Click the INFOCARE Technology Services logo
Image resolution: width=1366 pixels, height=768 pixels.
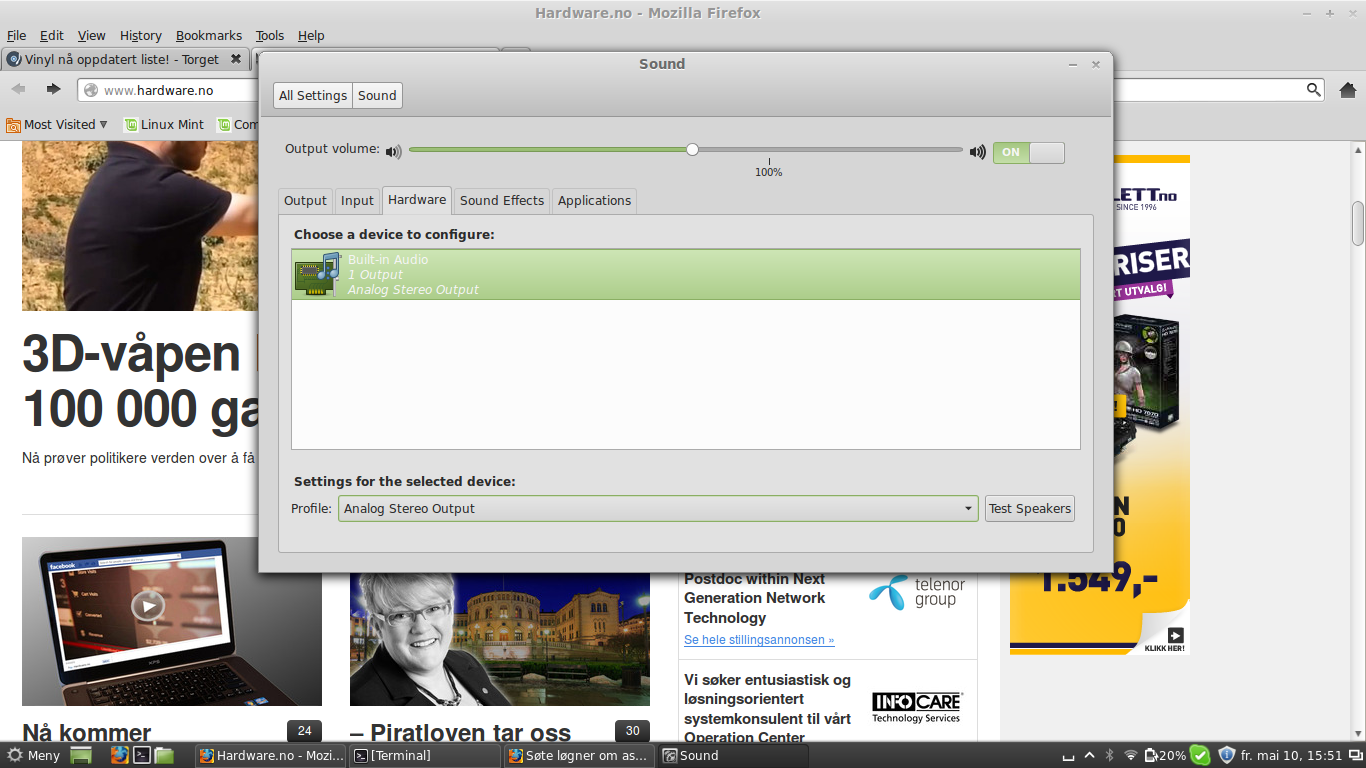tap(917, 708)
